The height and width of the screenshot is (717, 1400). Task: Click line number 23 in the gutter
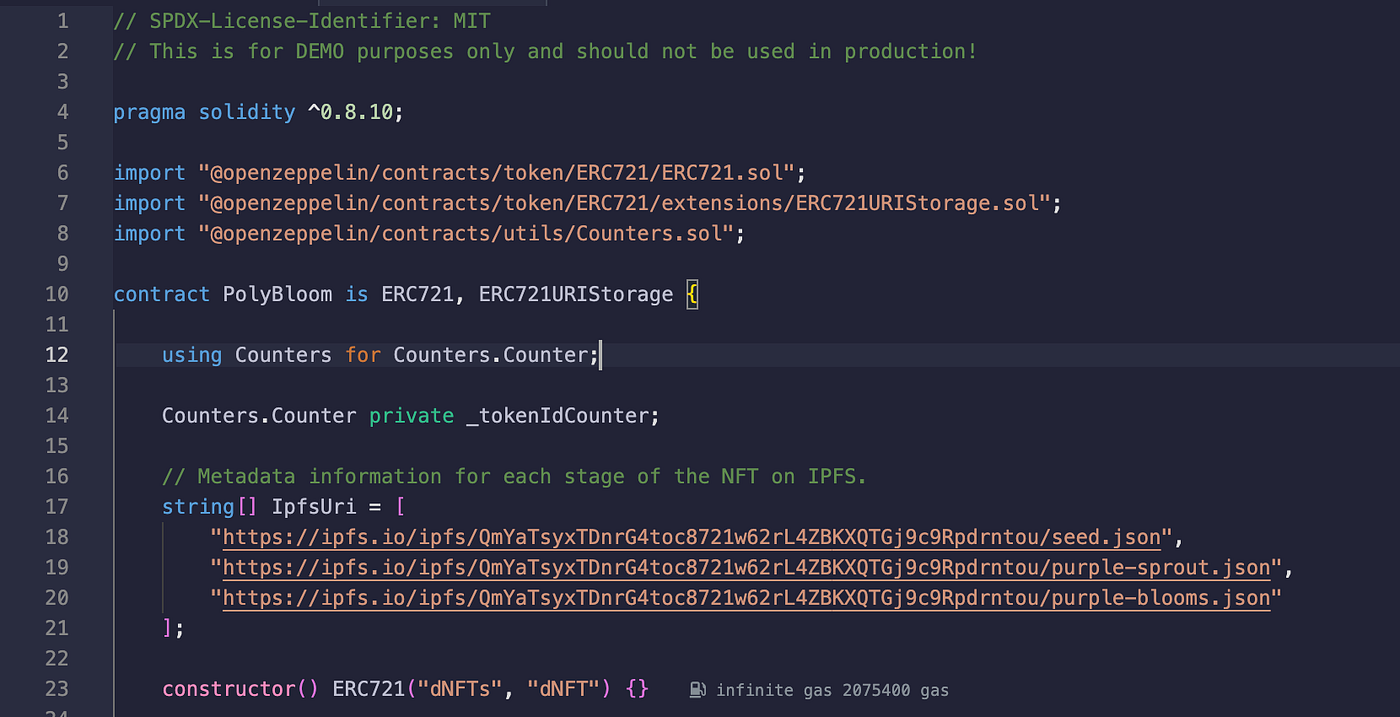tap(57, 689)
